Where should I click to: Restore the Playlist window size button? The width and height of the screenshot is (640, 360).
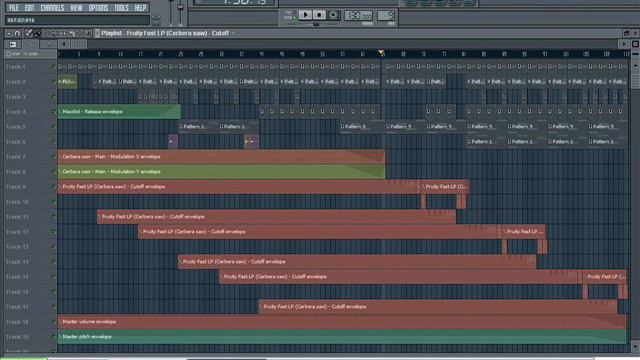(x=626, y=33)
